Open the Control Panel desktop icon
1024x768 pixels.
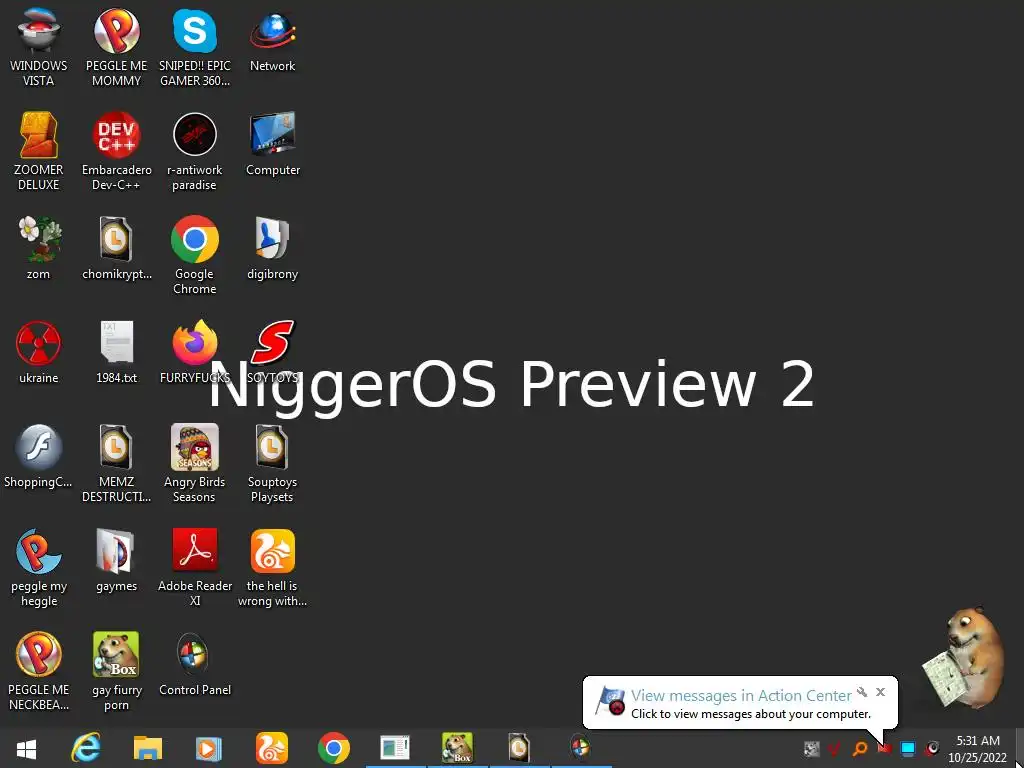(195, 663)
